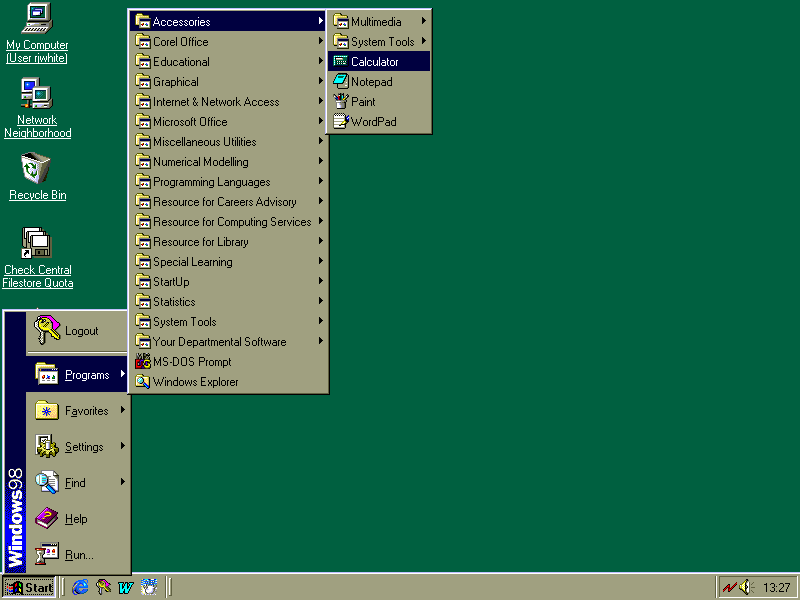
Task: Open the Special Learning group
Action: 229,261
